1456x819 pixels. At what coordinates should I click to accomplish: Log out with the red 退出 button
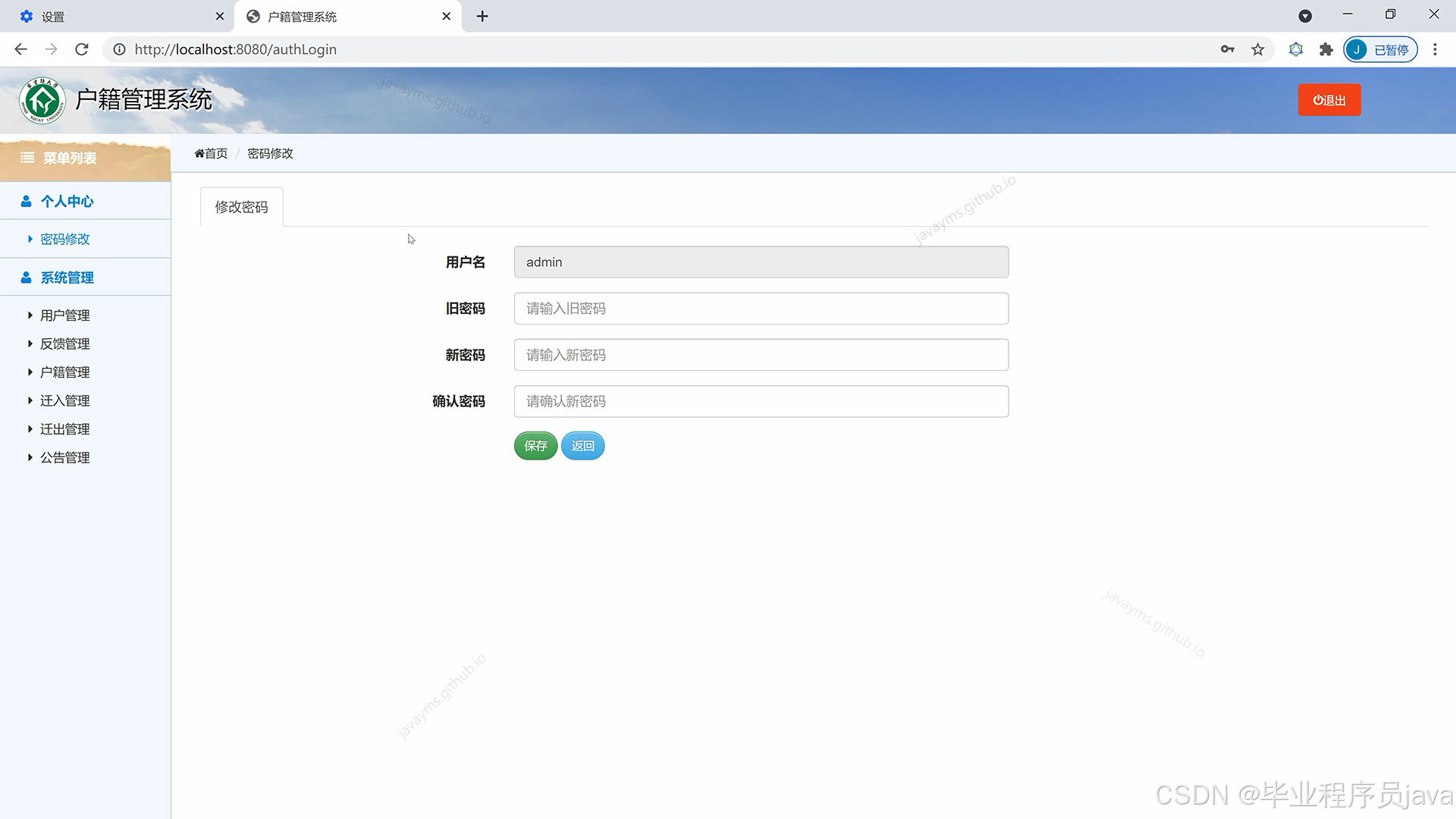(x=1329, y=100)
